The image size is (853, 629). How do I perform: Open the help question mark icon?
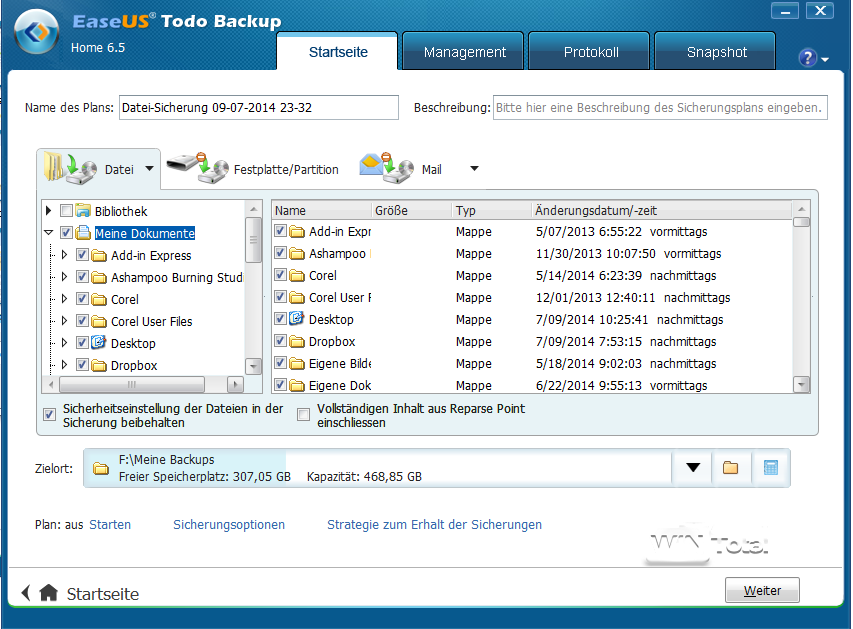tap(807, 57)
